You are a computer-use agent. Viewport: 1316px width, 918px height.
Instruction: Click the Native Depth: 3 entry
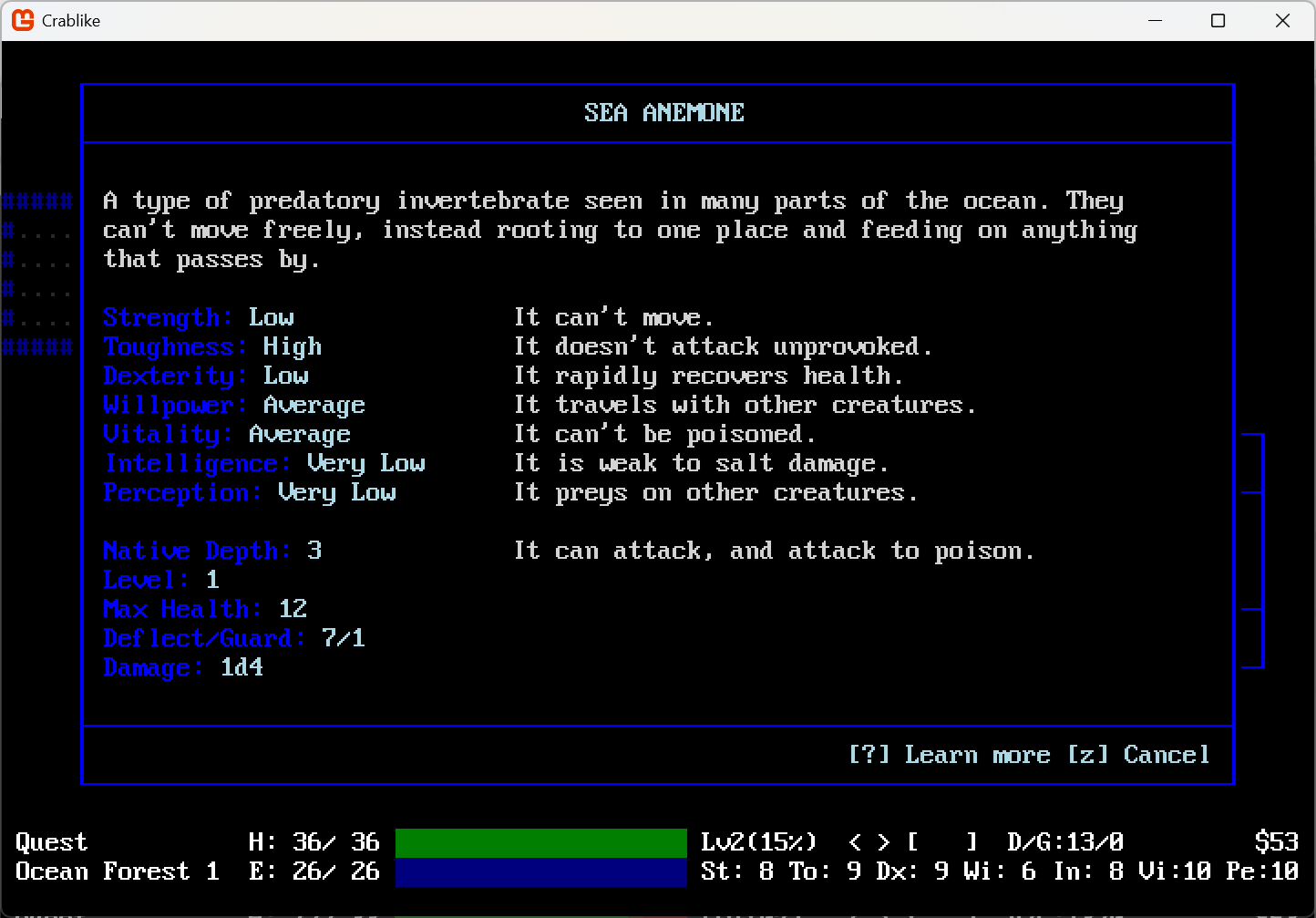click(211, 551)
